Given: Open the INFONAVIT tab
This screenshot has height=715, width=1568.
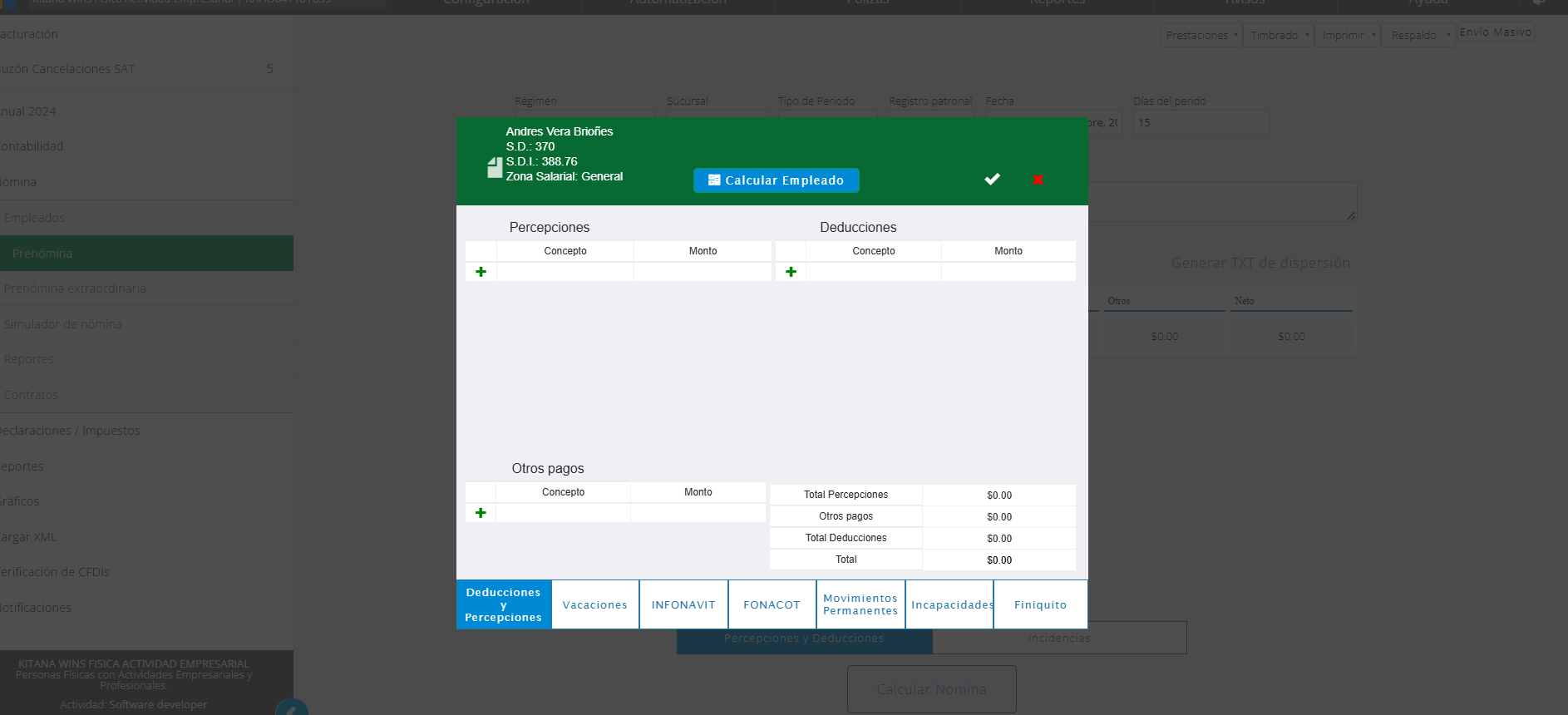Looking at the screenshot, I should [x=683, y=604].
